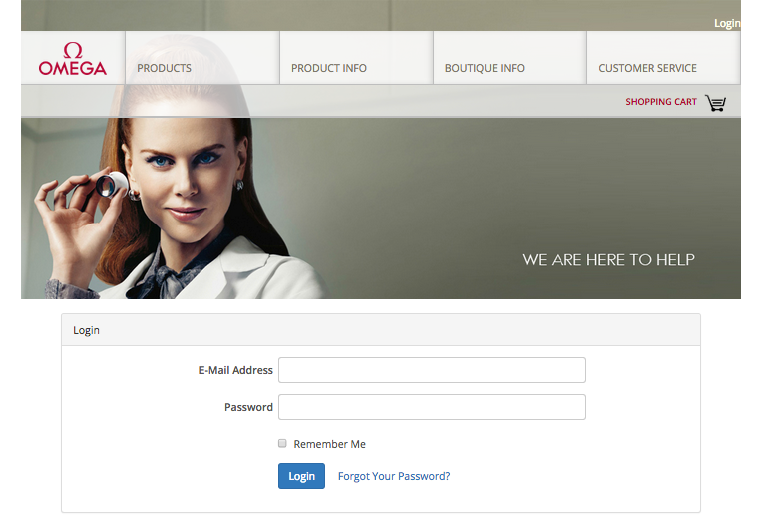Click the E-Mail Address label
The image size is (760, 527).
tap(236, 370)
